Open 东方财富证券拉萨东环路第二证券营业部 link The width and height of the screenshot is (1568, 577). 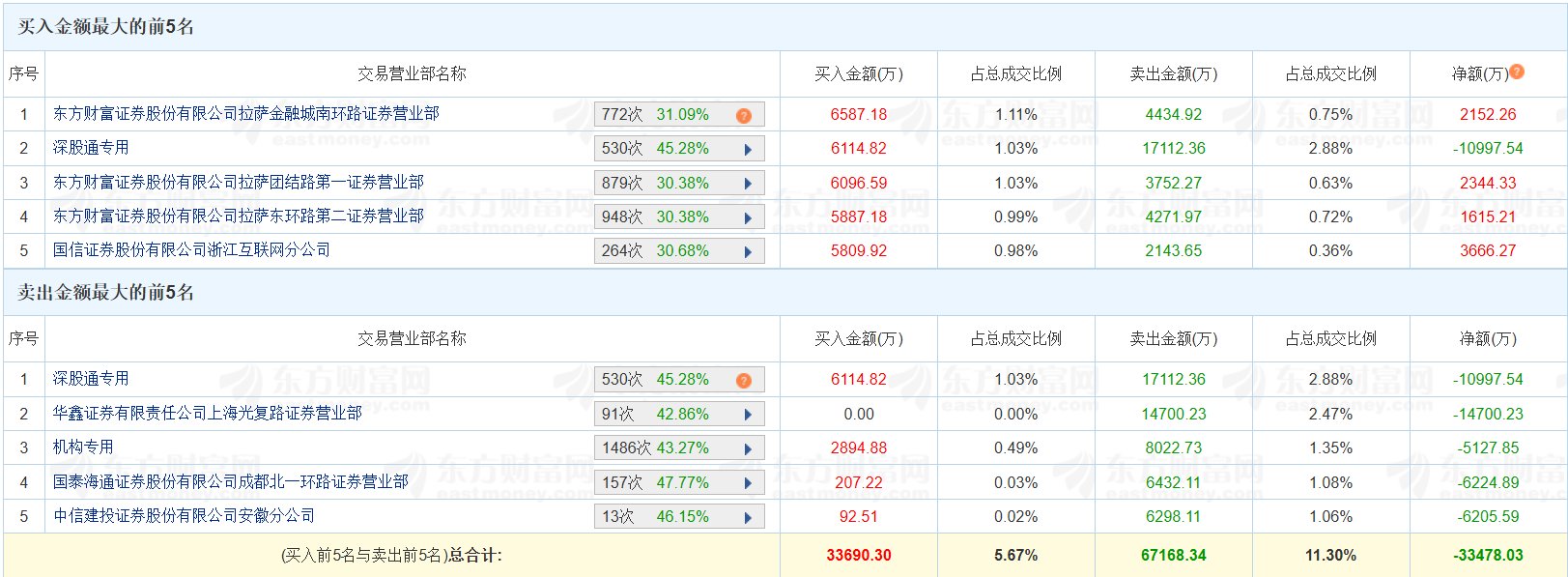pos(238,216)
